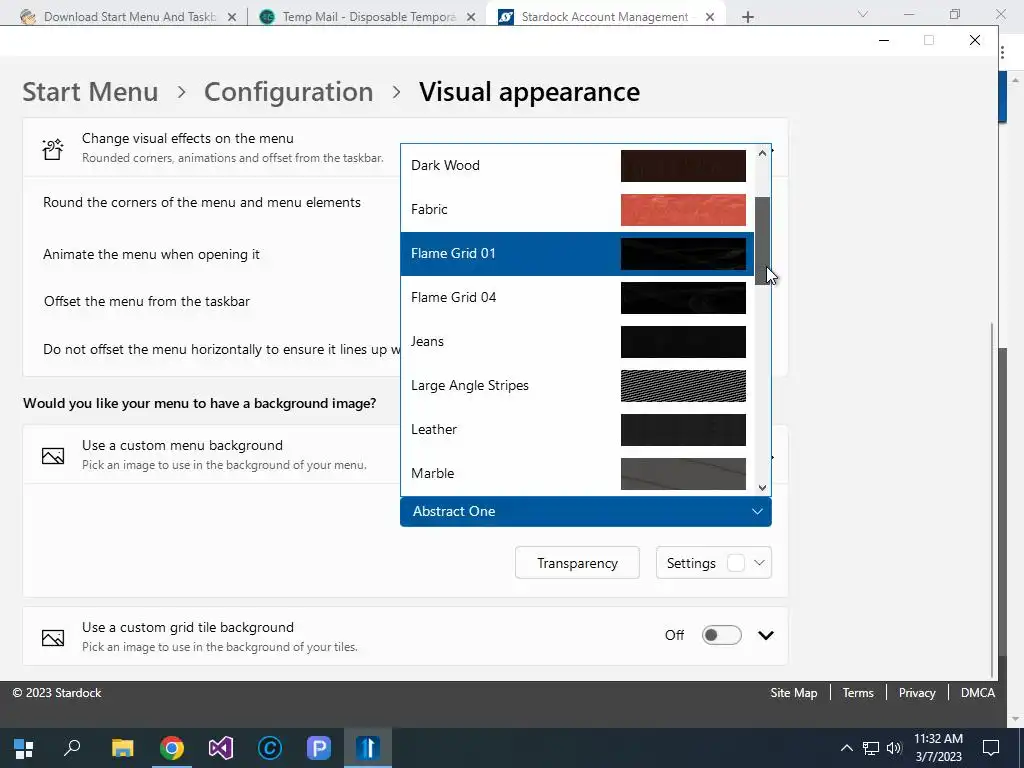Viewport: 1024px width, 768px height.
Task: Switch to Stardock Account Management tab
Action: coord(605,17)
